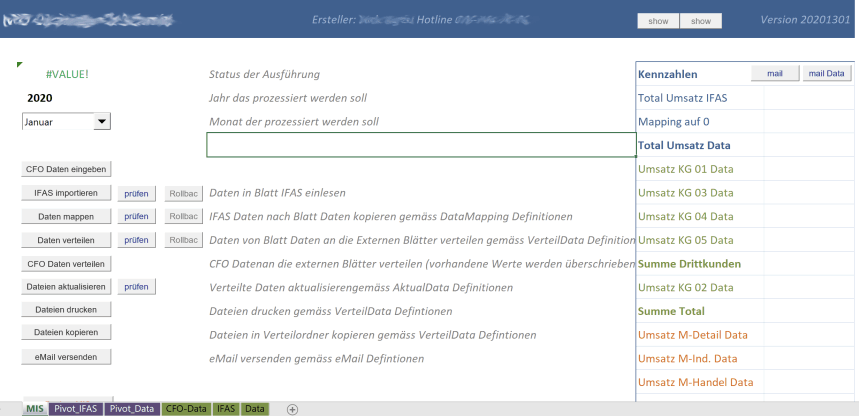The width and height of the screenshot is (859, 416).
Task: Select the Umsatz KG 03 Data cell
Action: [x=700, y=193]
